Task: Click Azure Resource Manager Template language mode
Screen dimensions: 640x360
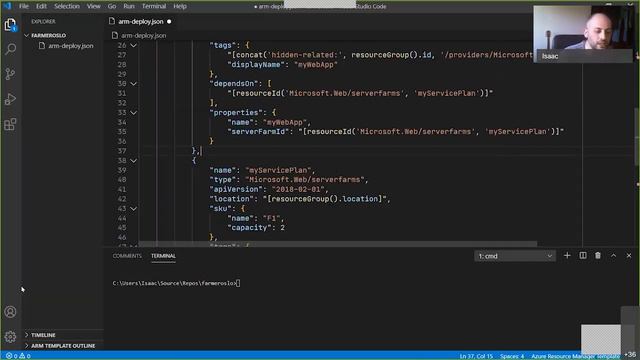Action: point(575,356)
